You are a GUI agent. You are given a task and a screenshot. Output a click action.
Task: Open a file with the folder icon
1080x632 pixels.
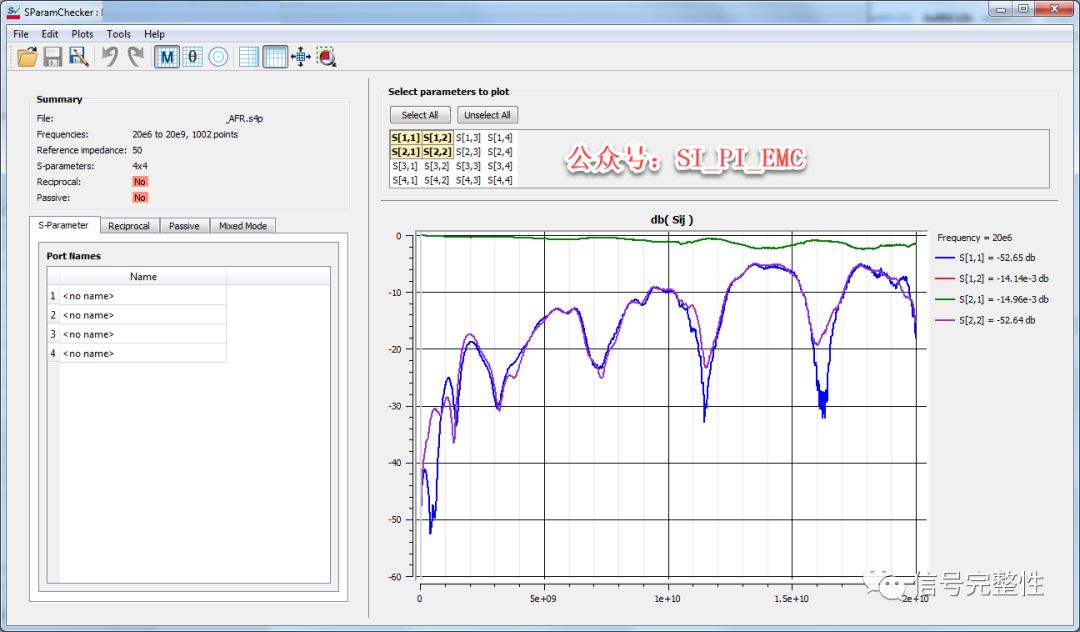pos(28,57)
